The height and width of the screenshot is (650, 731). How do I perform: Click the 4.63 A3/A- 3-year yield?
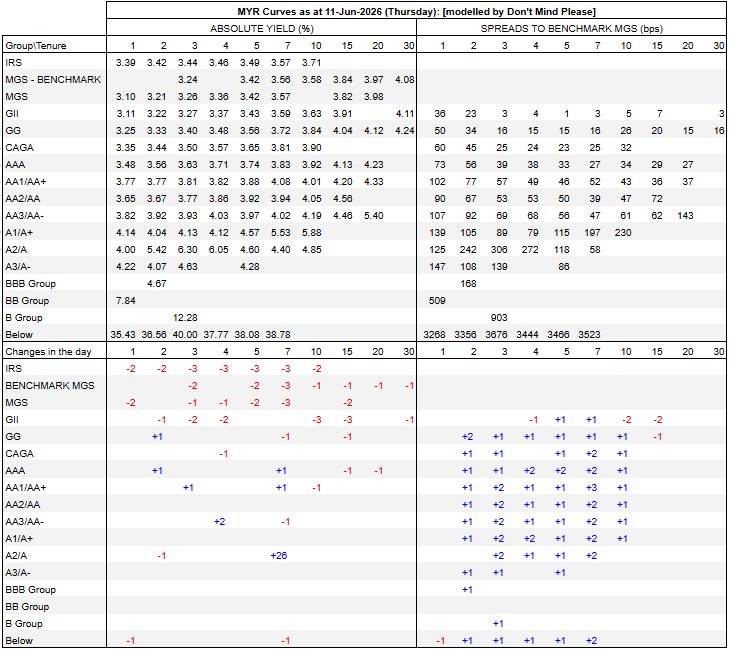[187, 267]
